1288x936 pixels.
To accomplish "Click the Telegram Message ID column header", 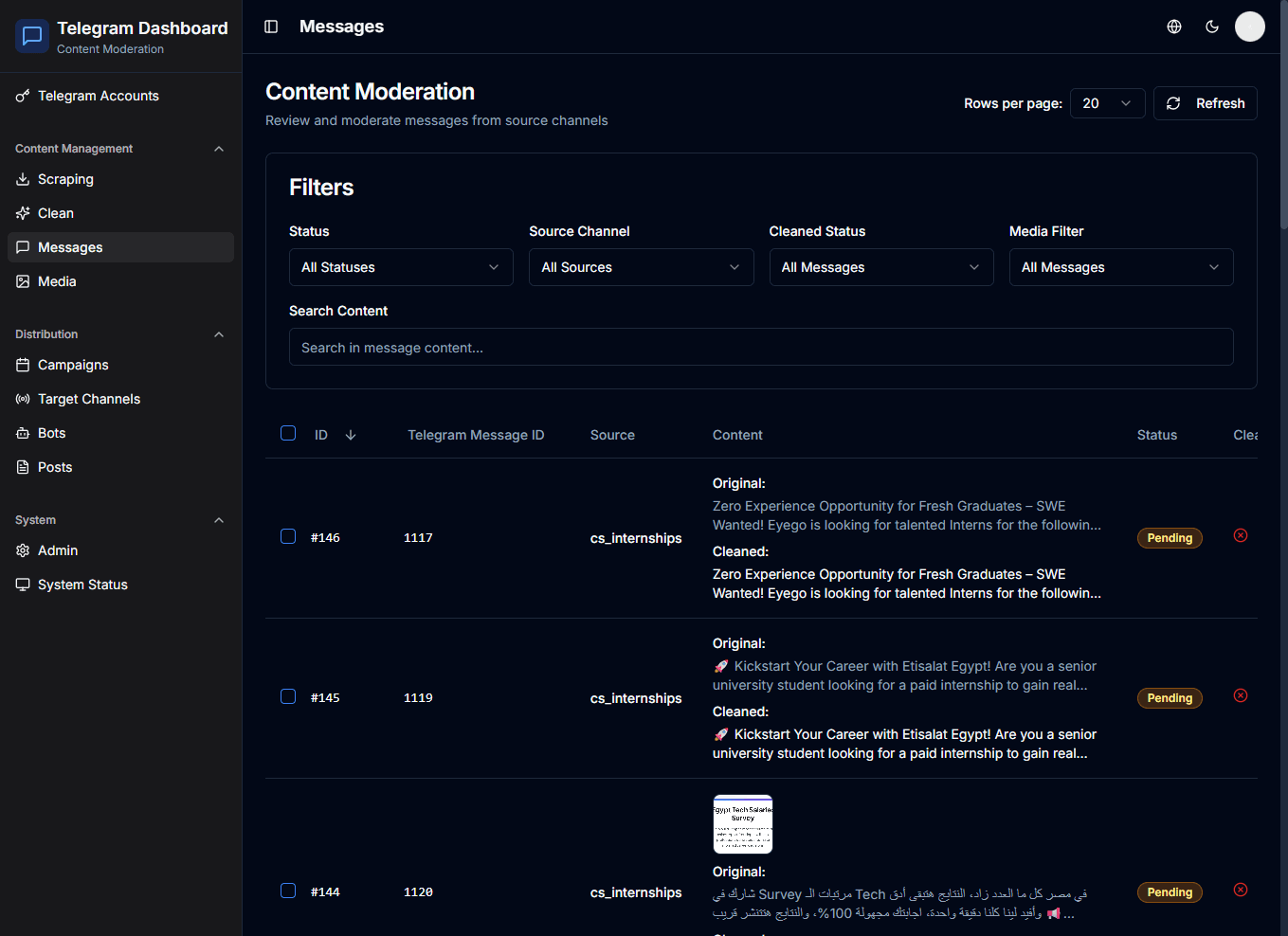I will tap(476, 435).
